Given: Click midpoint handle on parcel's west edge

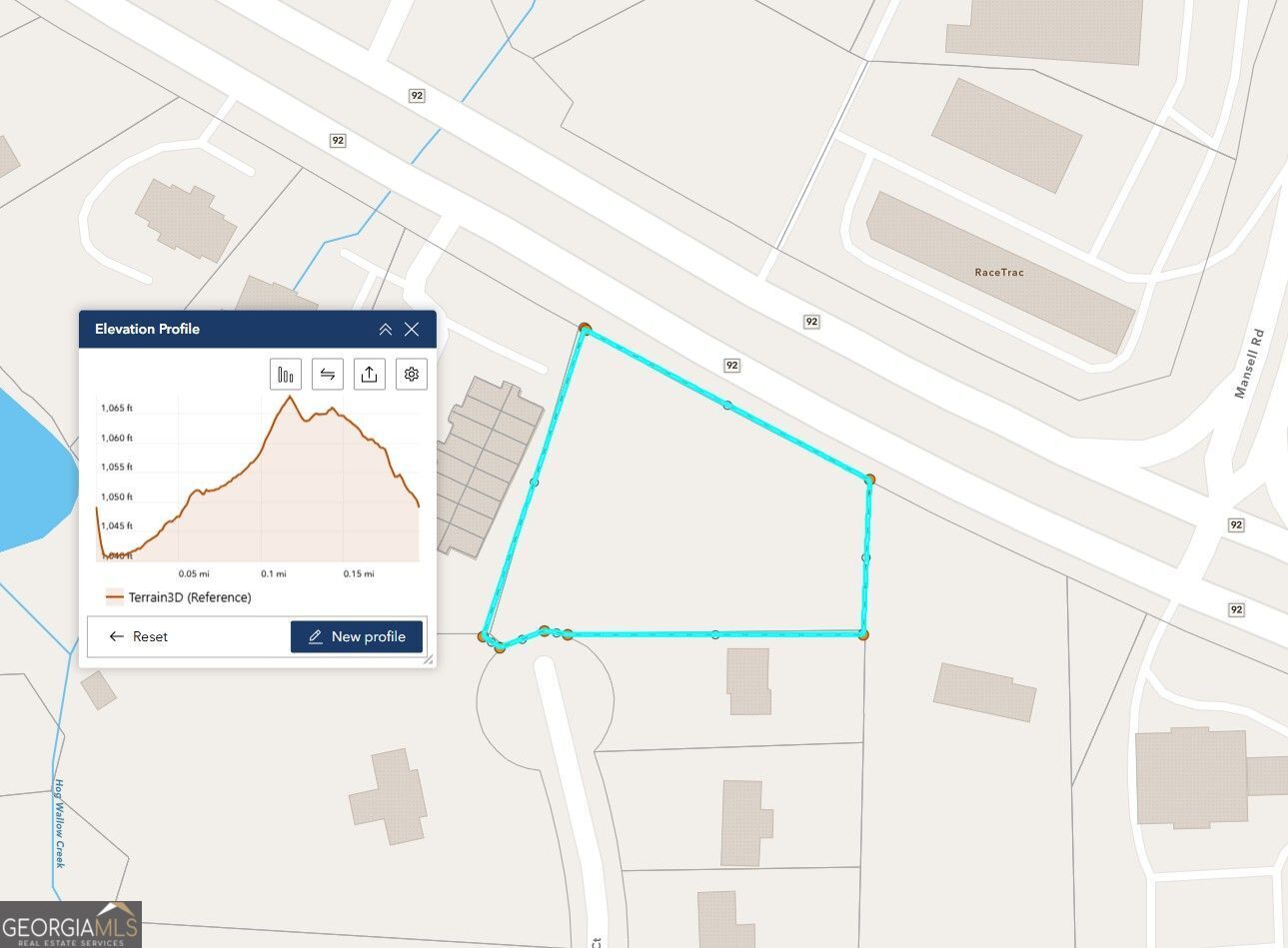Looking at the screenshot, I should (535, 482).
